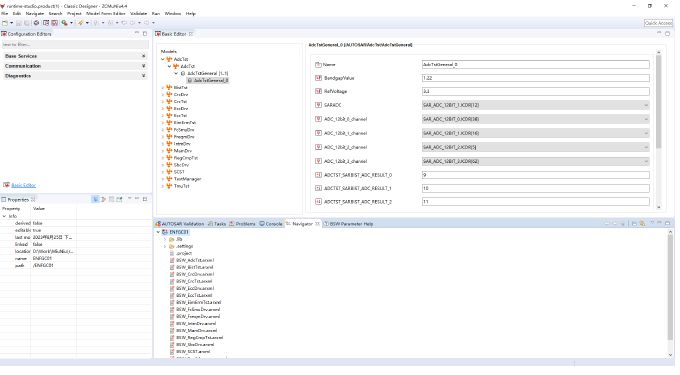Click the BandgapValue parameter icon
680x375 pixels.
[318, 78]
